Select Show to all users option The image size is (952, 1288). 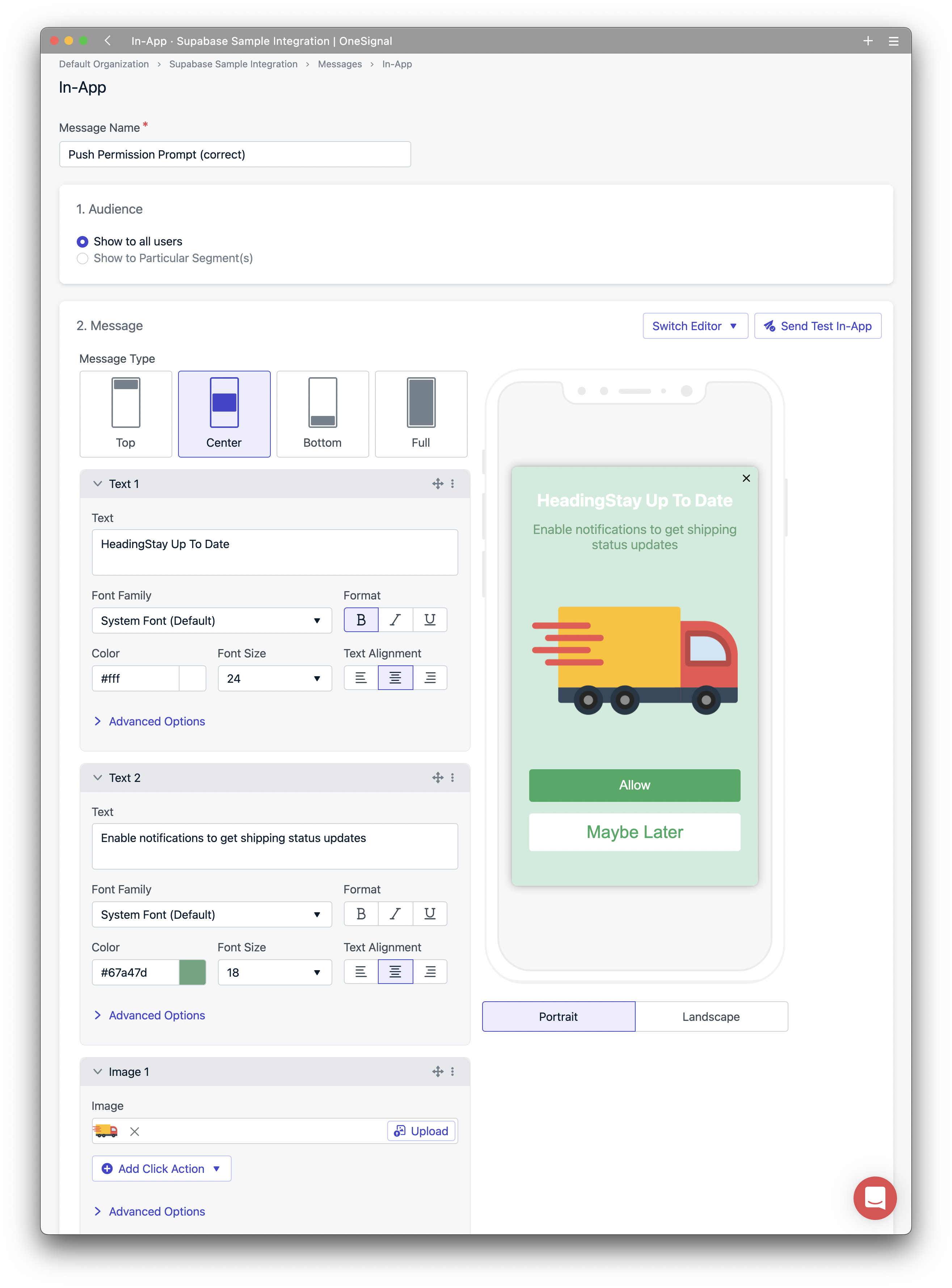click(x=83, y=241)
